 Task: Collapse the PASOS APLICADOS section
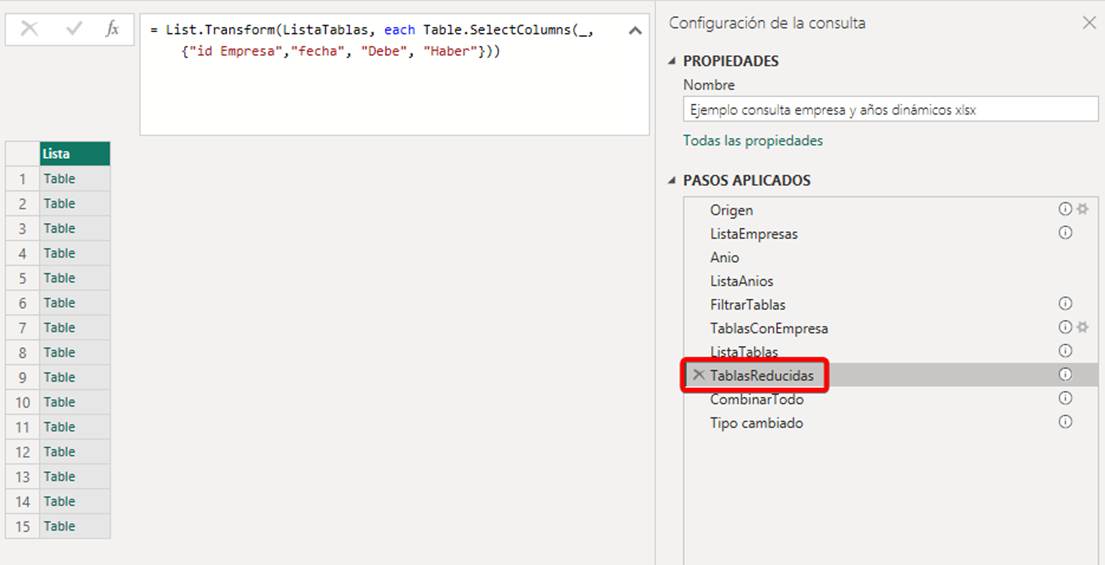click(672, 181)
